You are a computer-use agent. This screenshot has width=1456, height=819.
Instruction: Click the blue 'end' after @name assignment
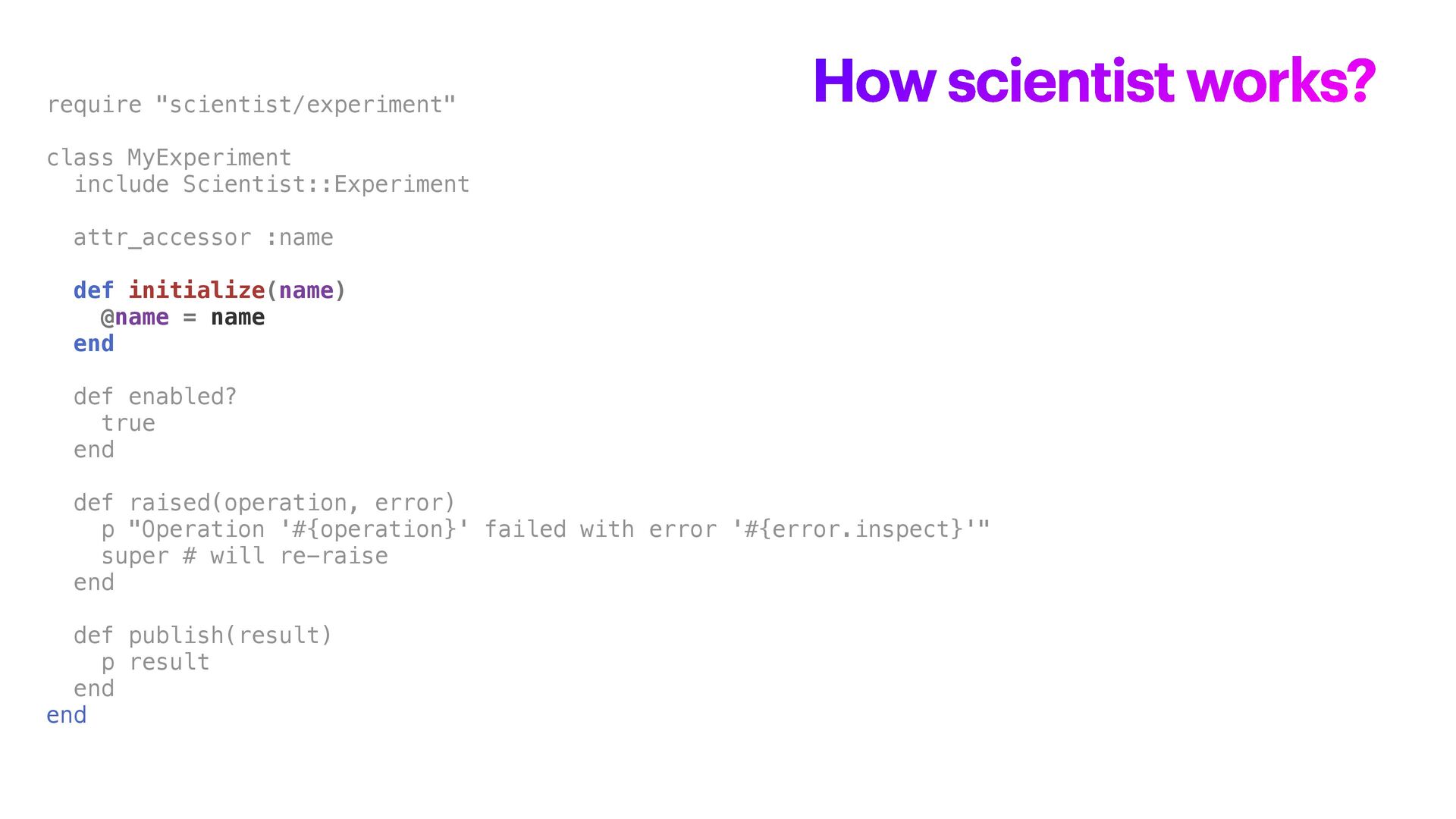tap(93, 344)
